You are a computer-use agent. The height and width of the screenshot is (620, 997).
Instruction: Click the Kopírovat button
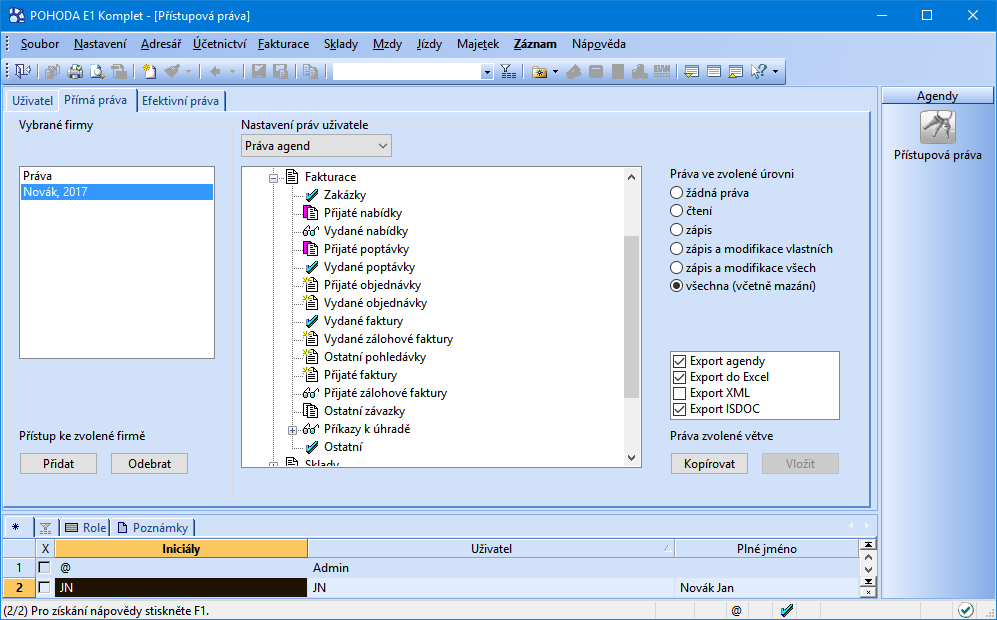[x=710, y=464]
